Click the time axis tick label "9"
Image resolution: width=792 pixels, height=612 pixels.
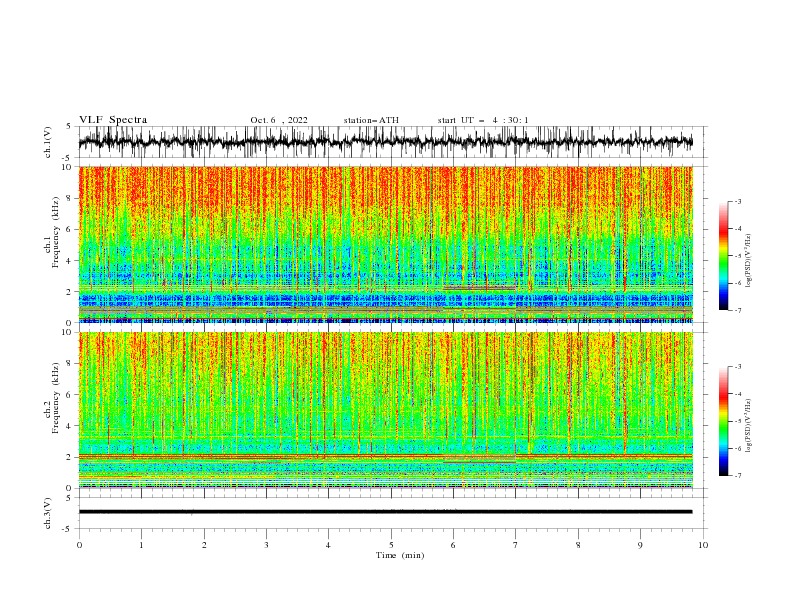(640, 545)
